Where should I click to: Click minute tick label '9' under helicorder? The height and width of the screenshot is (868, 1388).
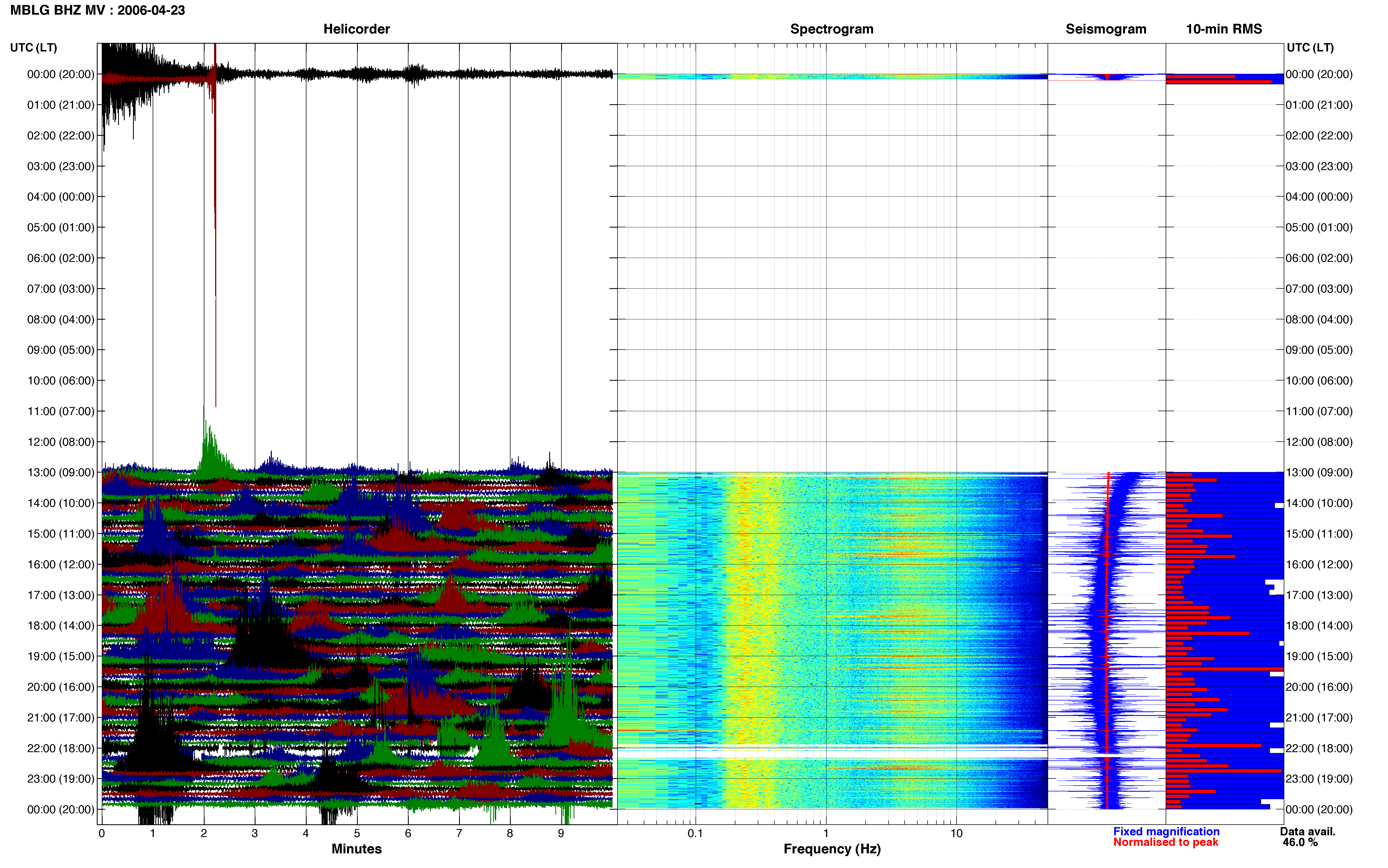click(x=561, y=833)
